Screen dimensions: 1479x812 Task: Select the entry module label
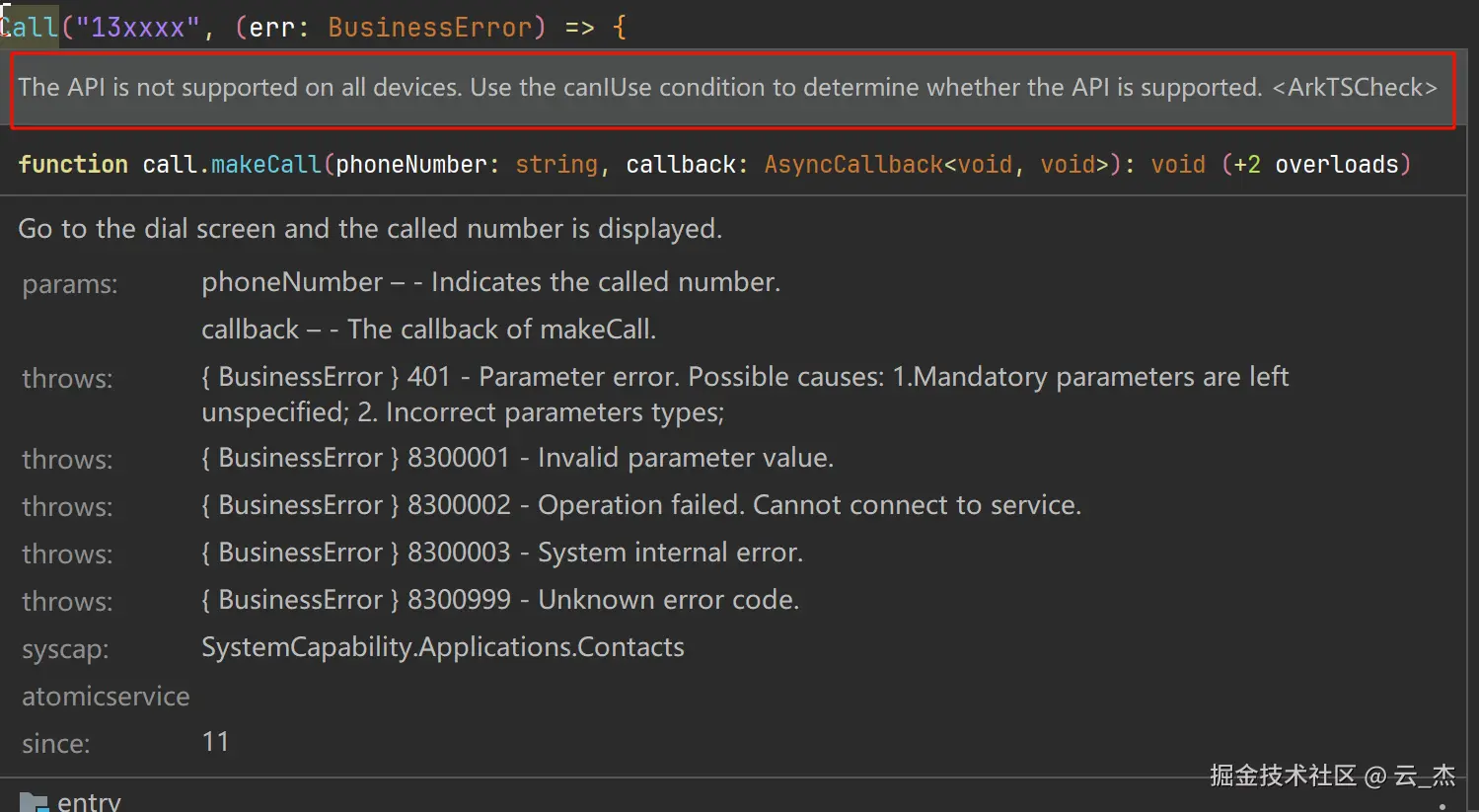point(89,802)
